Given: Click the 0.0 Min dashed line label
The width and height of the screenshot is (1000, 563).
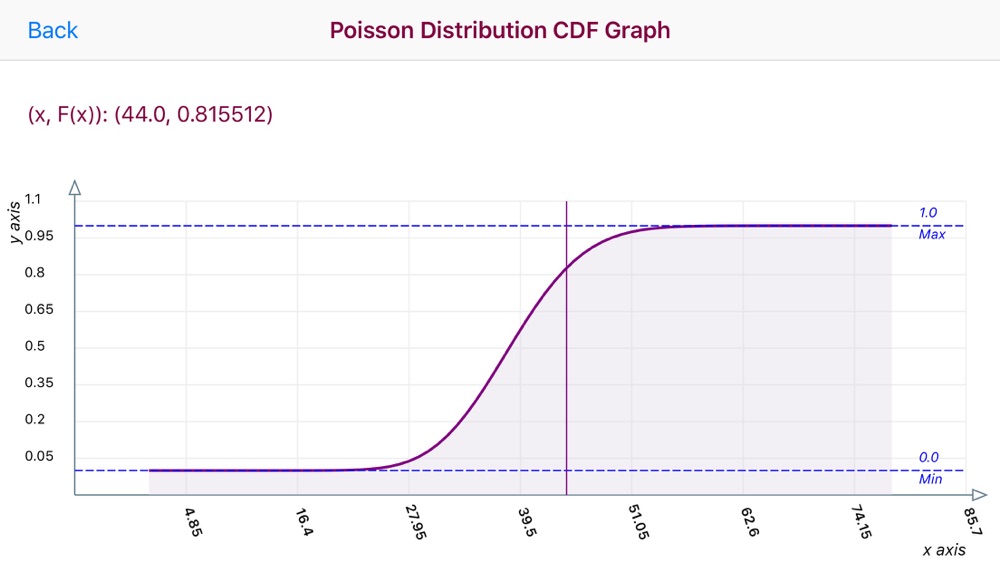Looking at the screenshot, I should pos(930,468).
